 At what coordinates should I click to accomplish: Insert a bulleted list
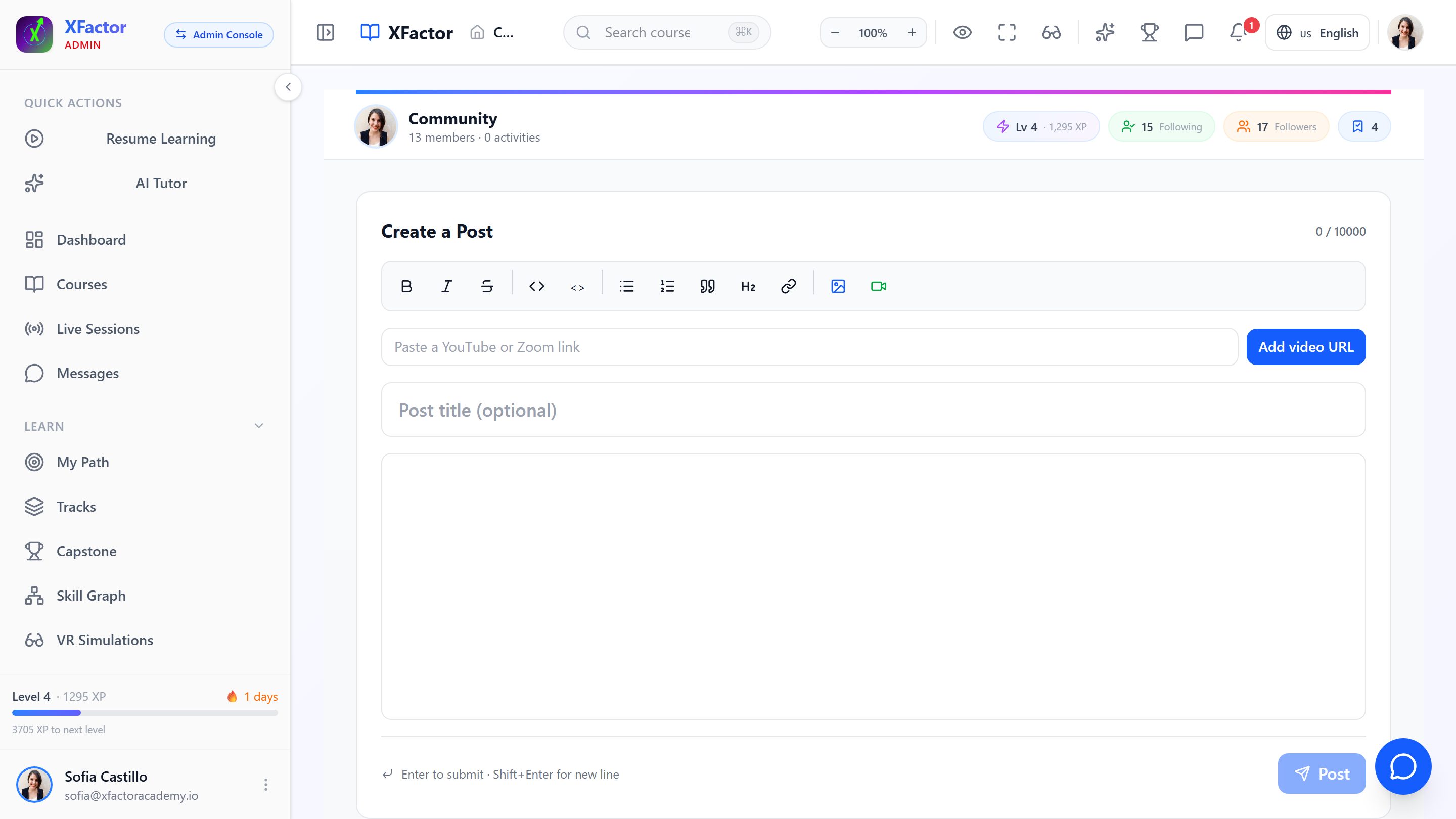coord(627,286)
